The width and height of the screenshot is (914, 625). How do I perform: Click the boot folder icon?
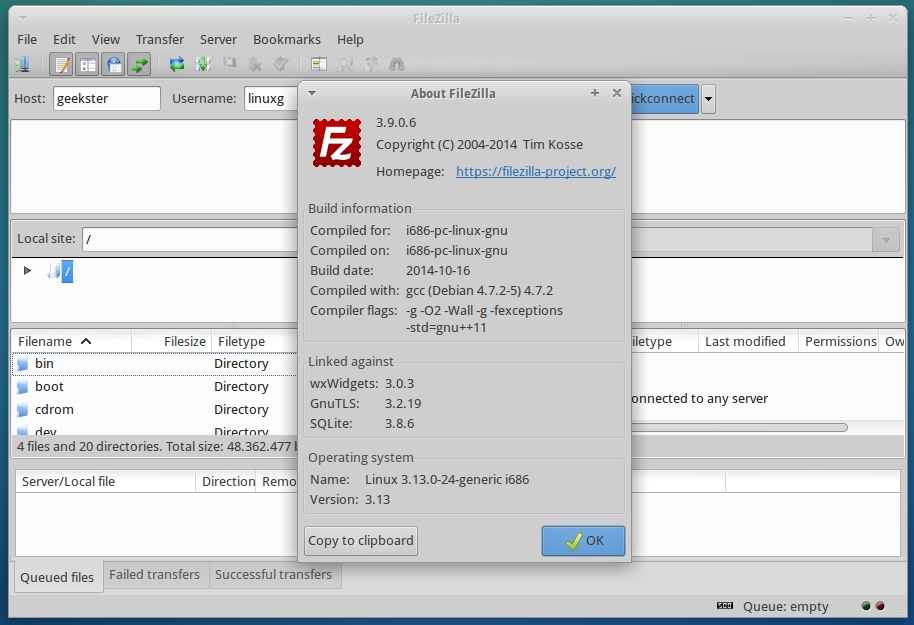[23, 387]
